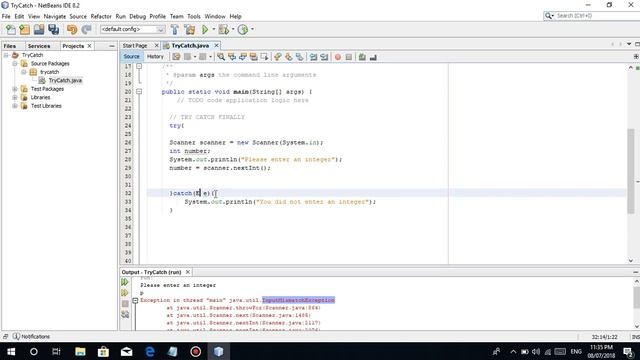The width and height of the screenshot is (640, 360).
Task: Collapse the exception stack trace in Output
Action: point(135,301)
